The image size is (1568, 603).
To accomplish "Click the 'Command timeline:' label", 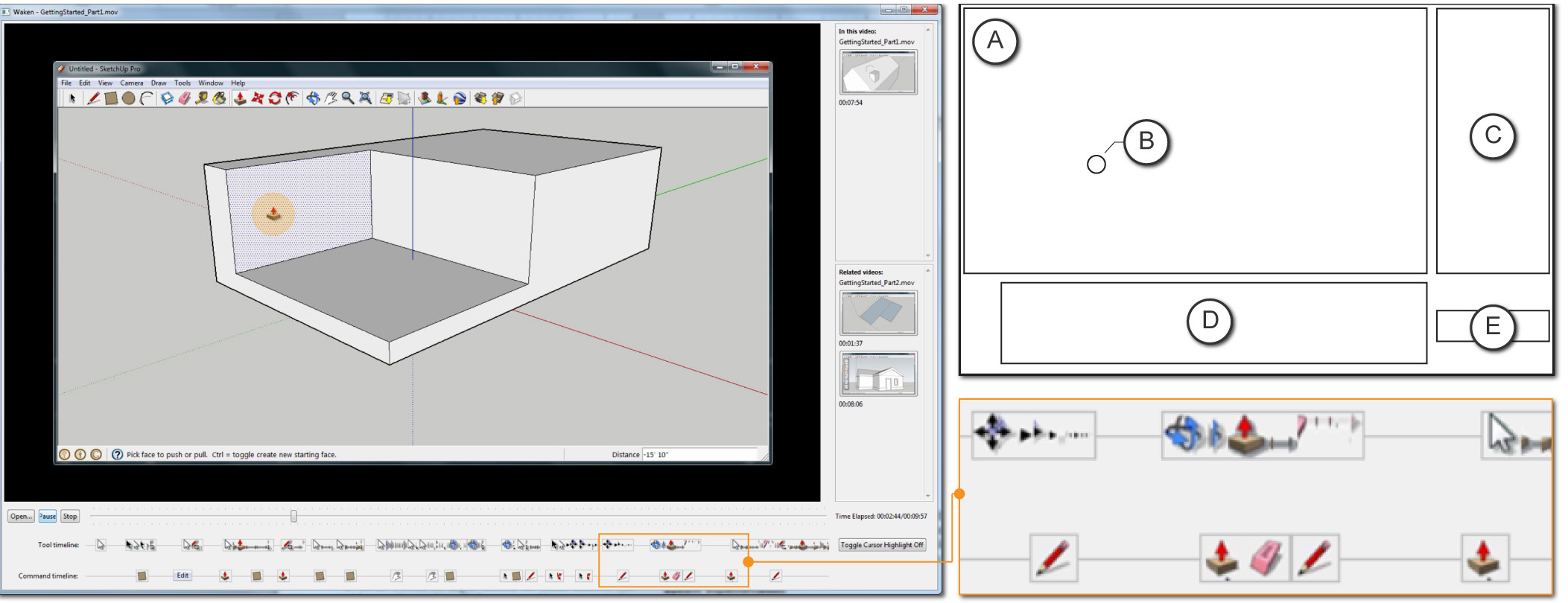I will coord(48,575).
